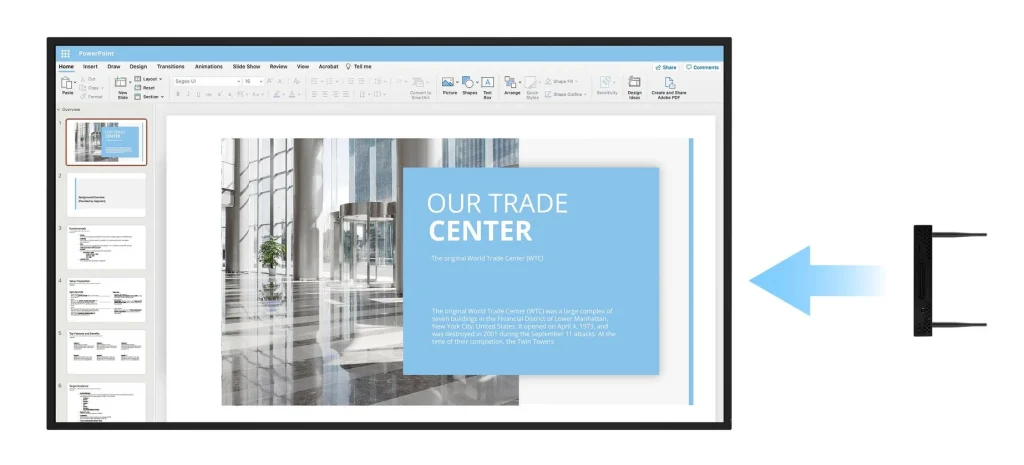Expand the Layout dropdown
This screenshot has width=1024, height=465.
click(x=148, y=79)
